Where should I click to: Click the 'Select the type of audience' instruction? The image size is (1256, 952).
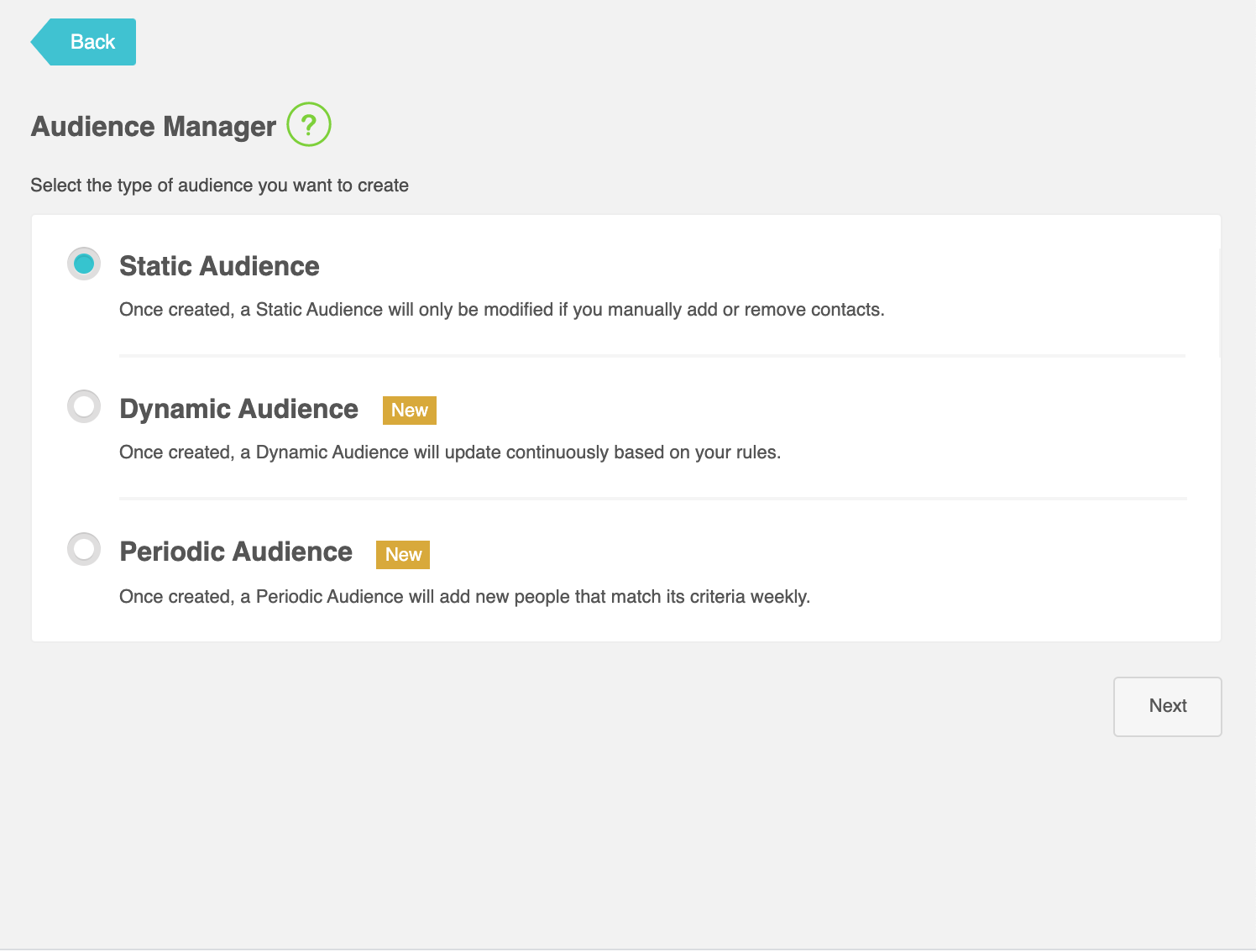(x=219, y=186)
